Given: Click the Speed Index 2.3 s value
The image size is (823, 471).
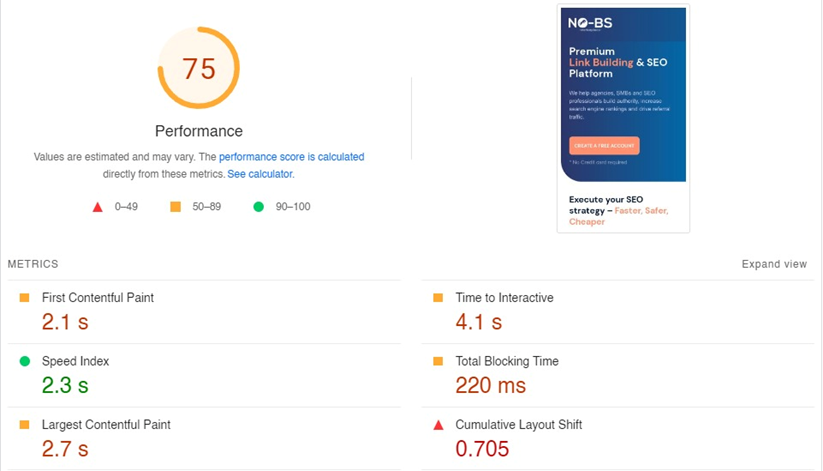Looking at the screenshot, I should [65, 385].
